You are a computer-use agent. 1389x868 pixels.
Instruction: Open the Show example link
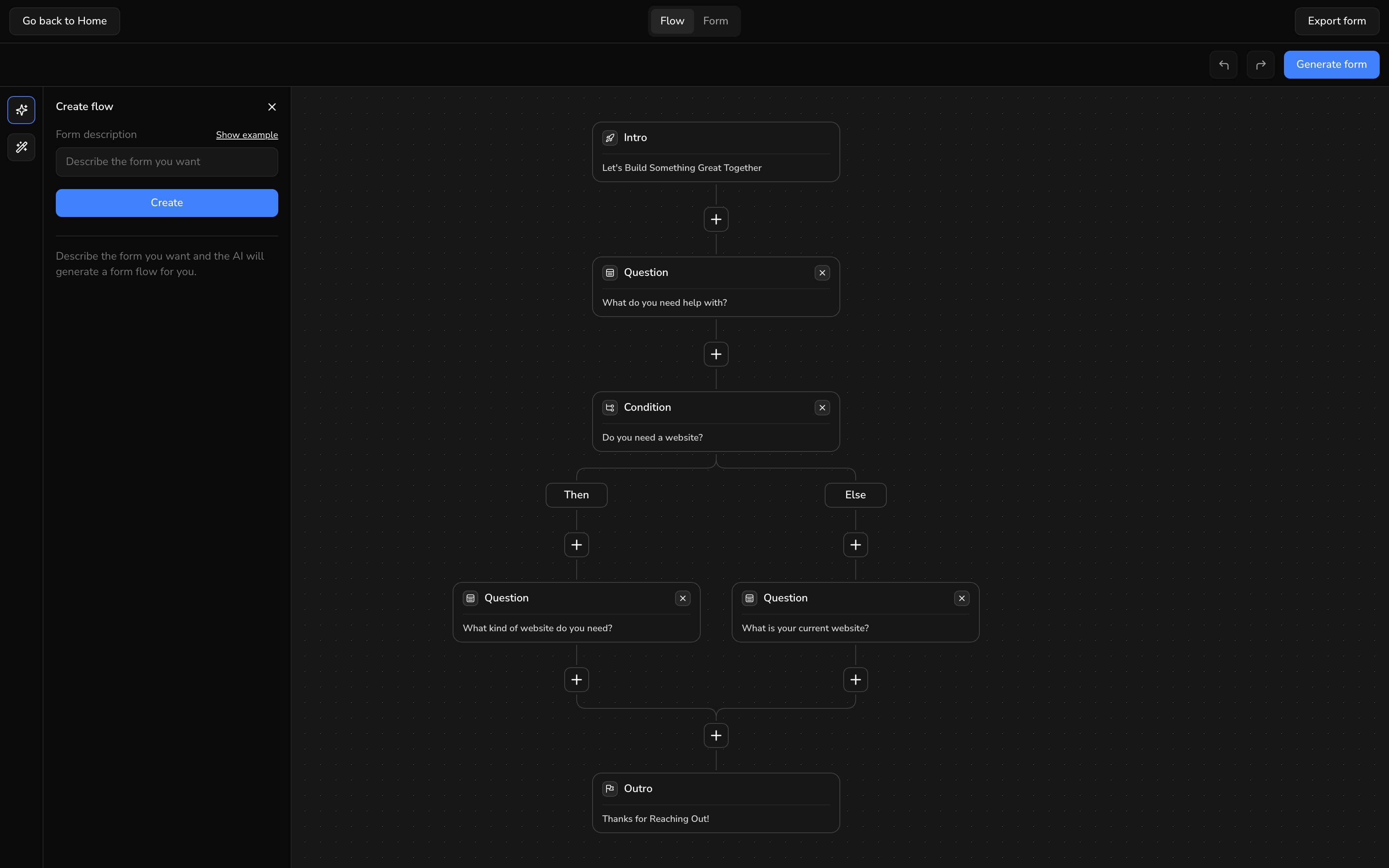247,135
